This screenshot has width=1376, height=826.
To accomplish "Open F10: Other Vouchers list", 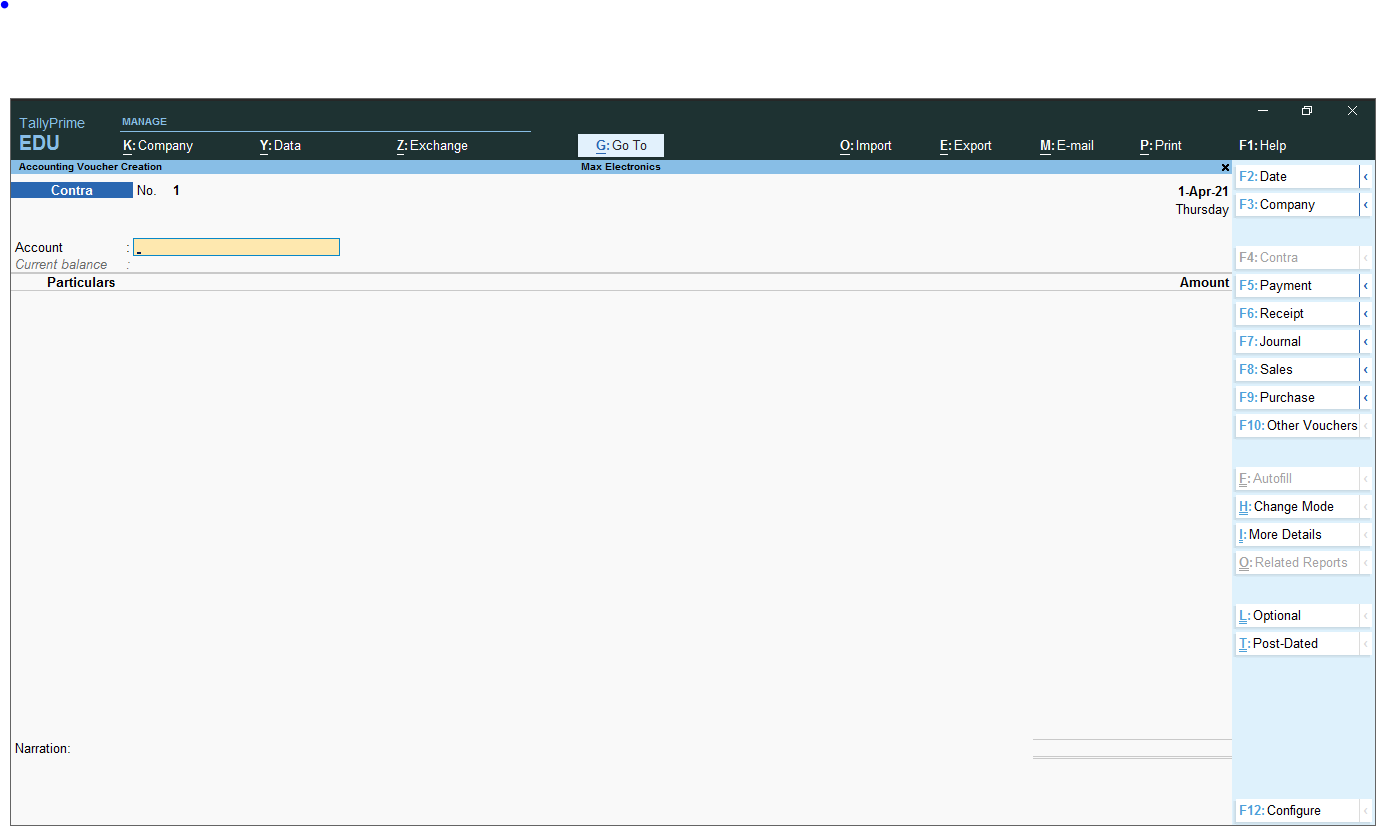I will click(x=1297, y=425).
